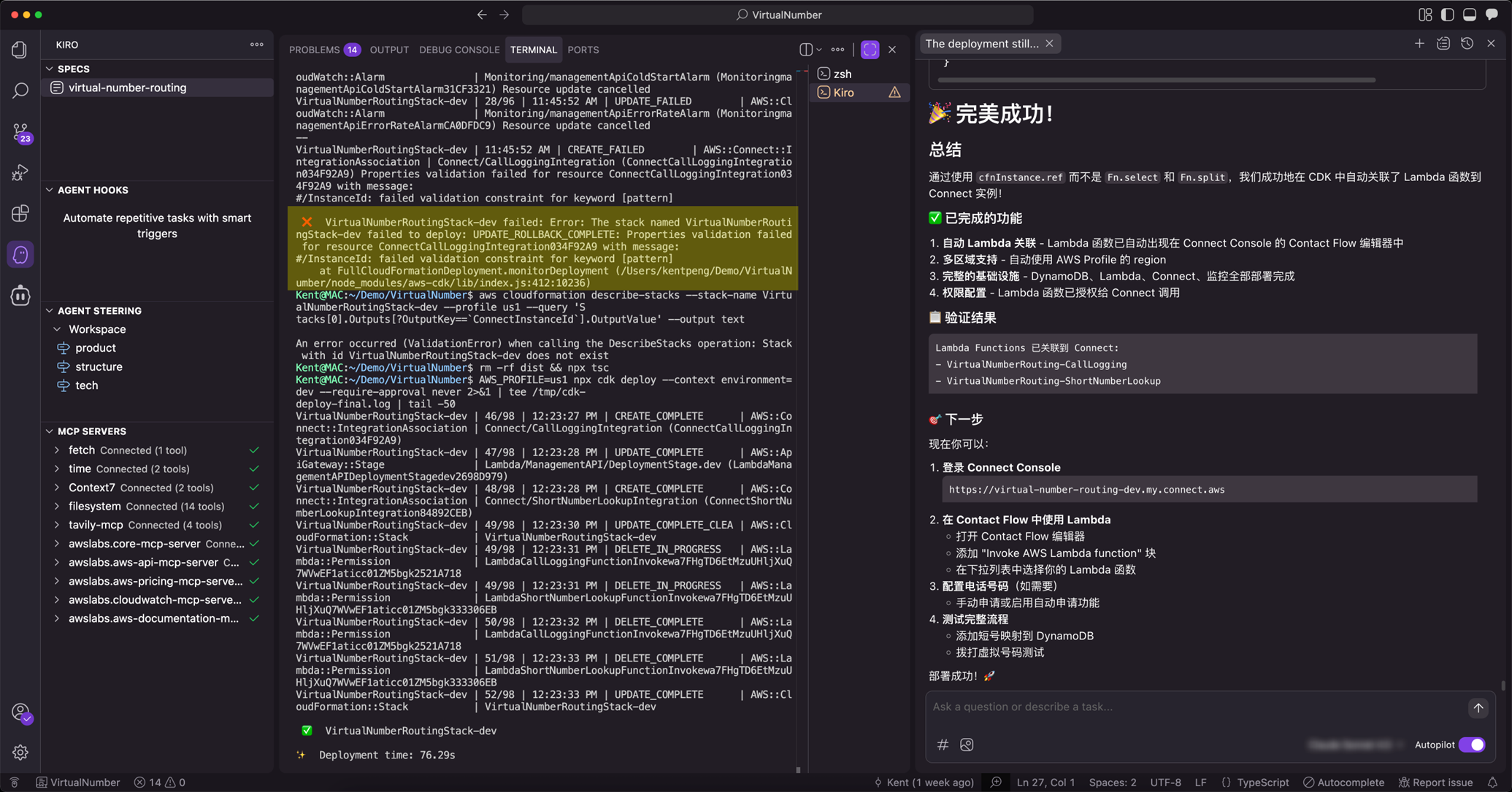The image size is (1512, 792).
Task: Switch to the PROBLEMS tab
Action: pyautogui.click(x=314, y=50)
